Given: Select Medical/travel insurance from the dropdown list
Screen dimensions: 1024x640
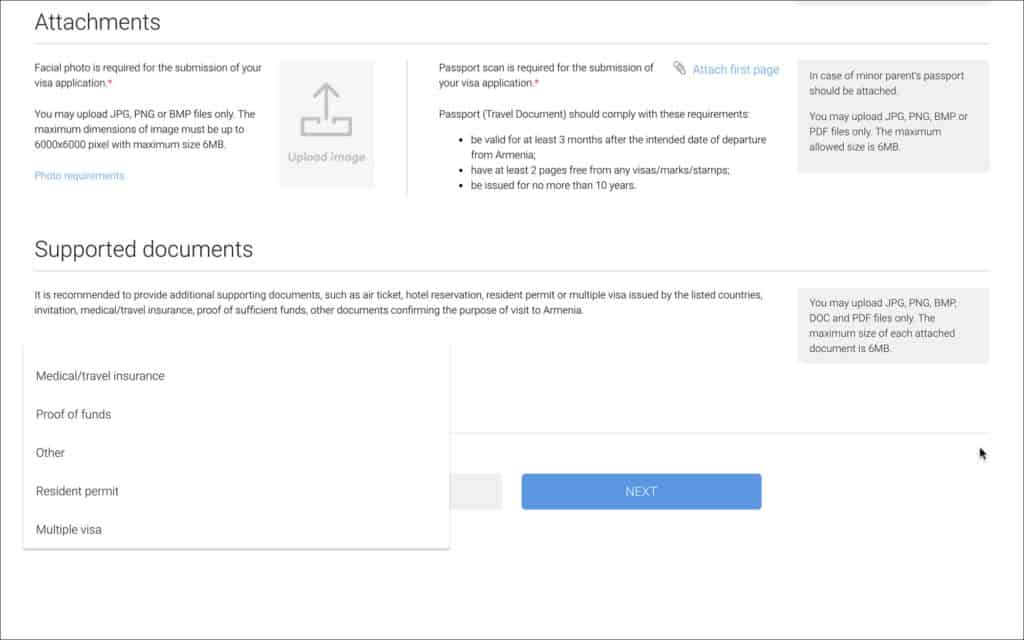Looking at the screenshot, I should click(x=236, y=376).
